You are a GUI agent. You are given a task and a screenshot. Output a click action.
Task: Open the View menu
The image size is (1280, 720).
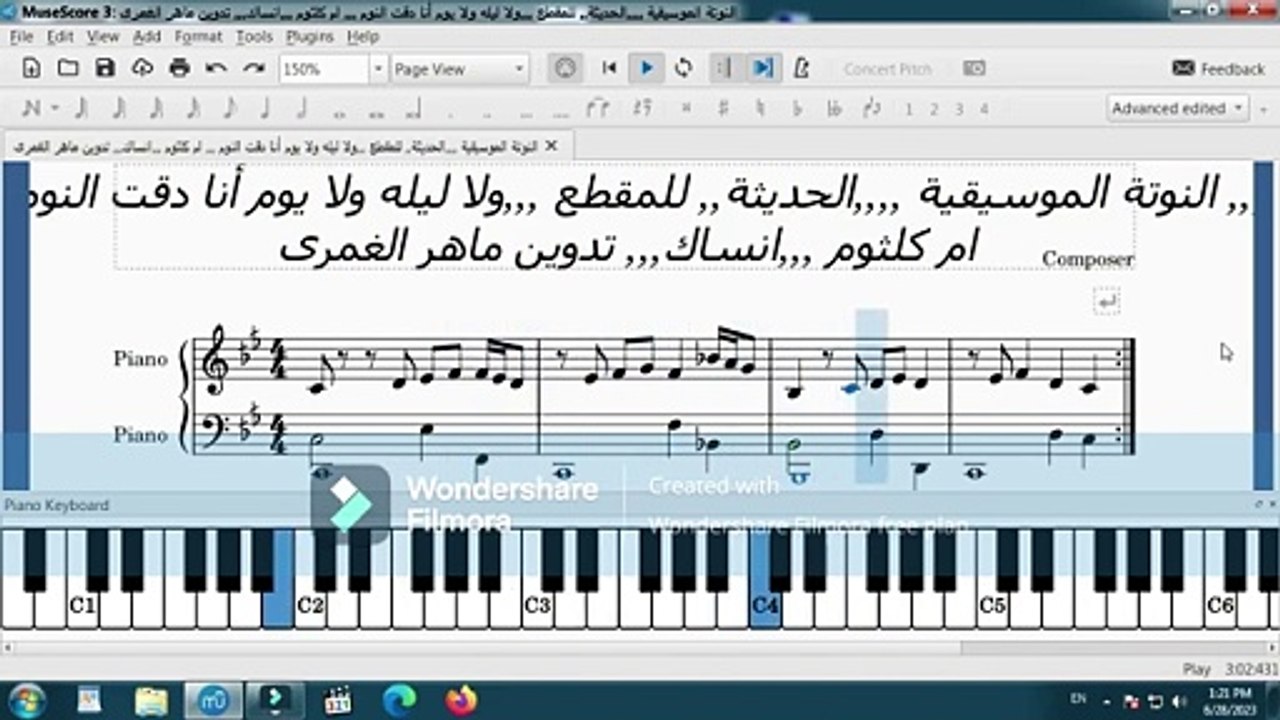103,36
